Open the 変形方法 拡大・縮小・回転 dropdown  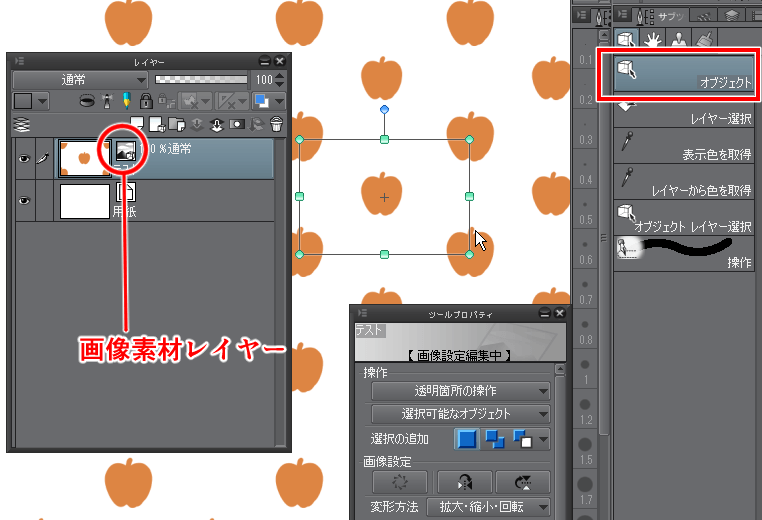(x=488, y=507)
